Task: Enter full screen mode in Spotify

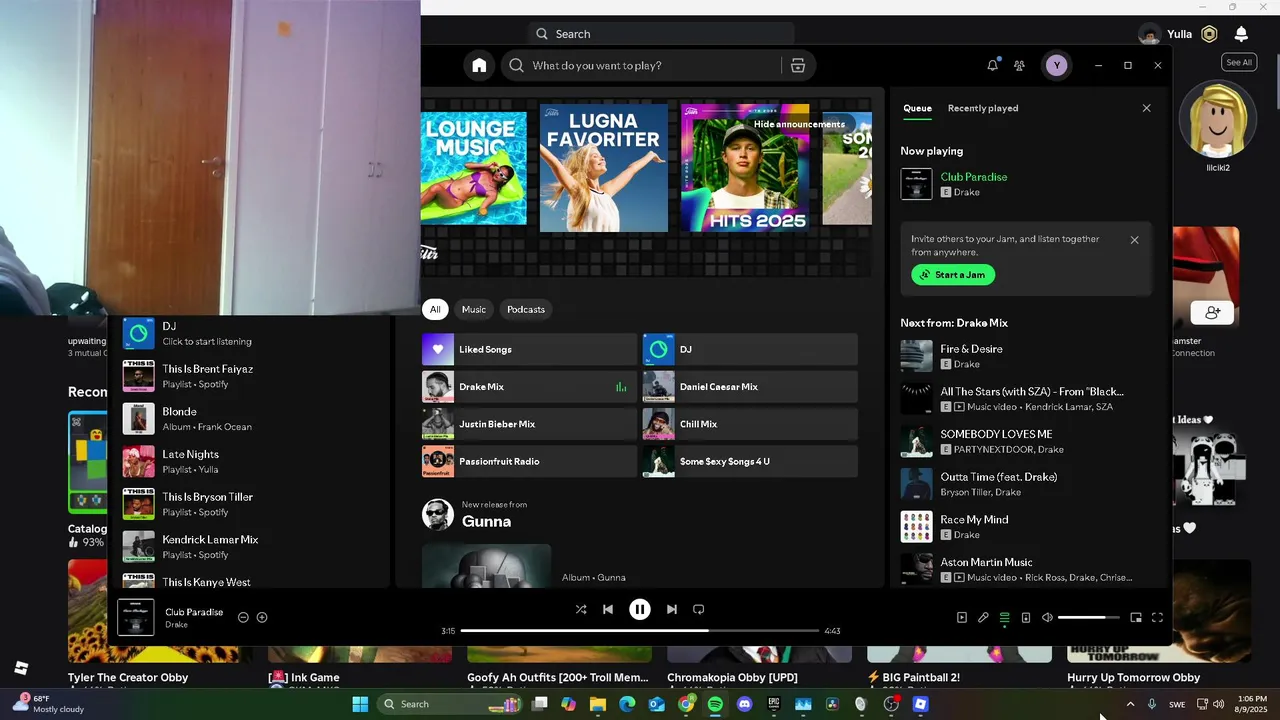Action: [1157, 618]
